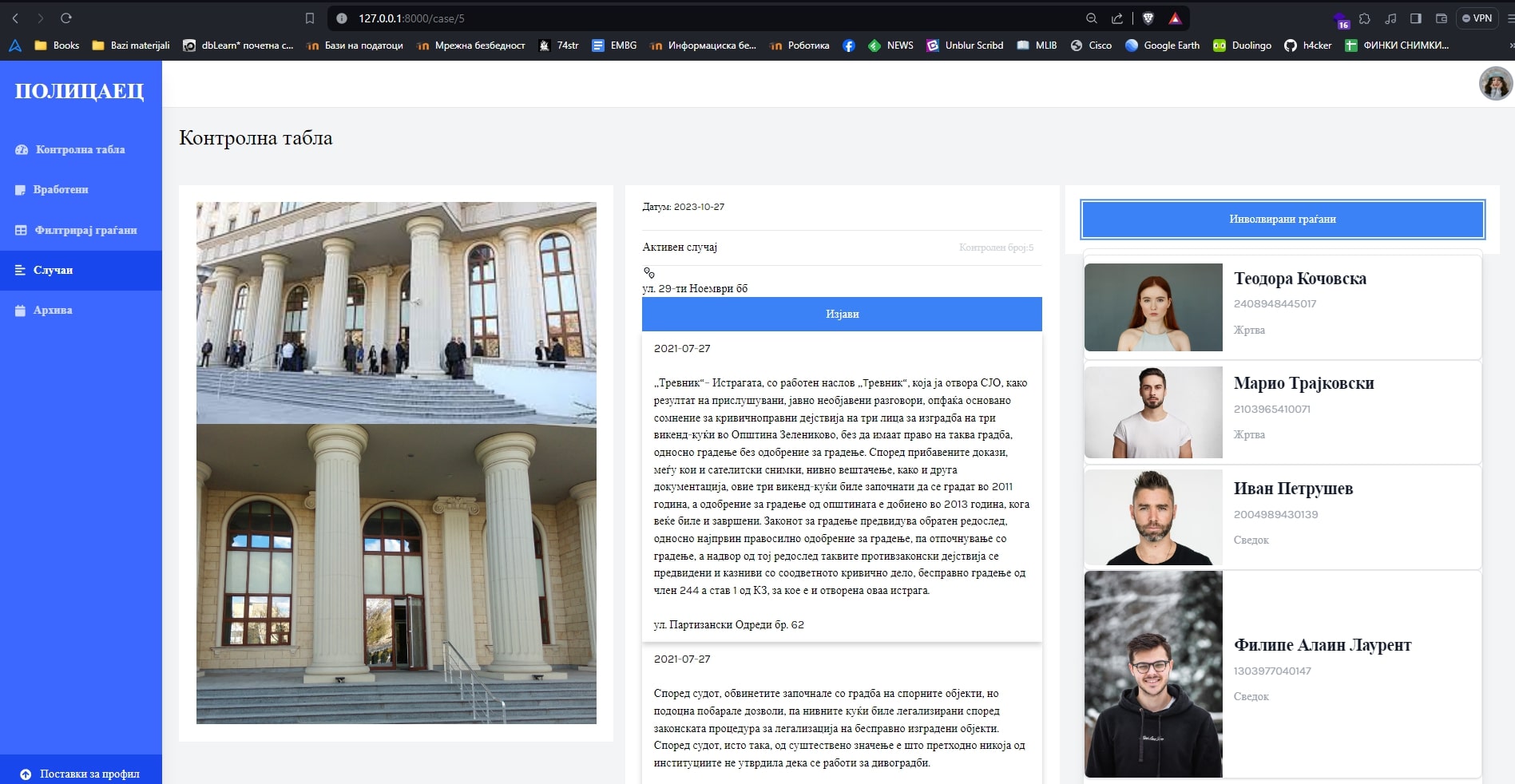Bookmark this page with the bookmark icon

310,18
